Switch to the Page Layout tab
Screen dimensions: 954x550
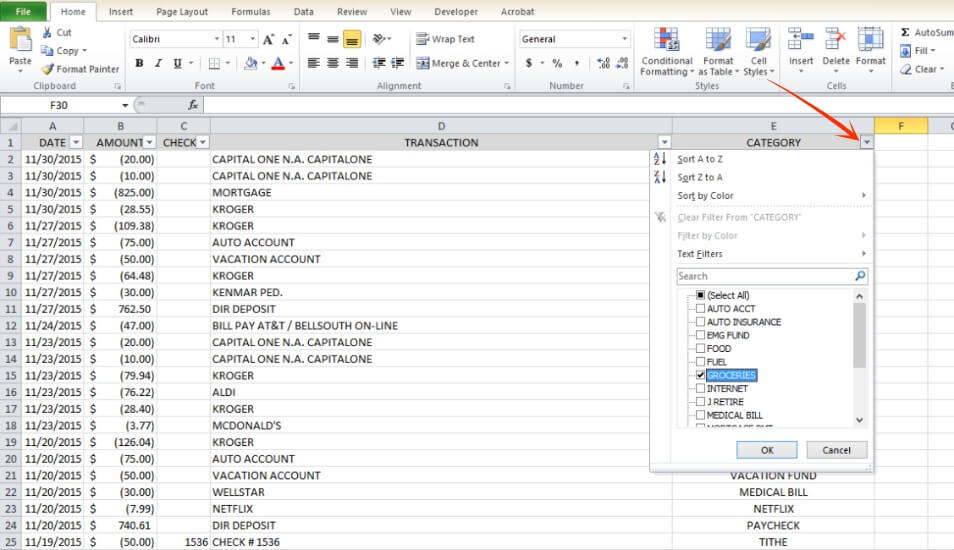pos(182,12)
